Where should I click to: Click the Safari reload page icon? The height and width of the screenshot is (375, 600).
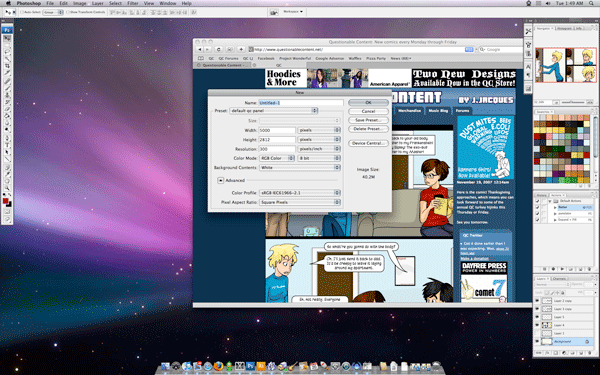219,49
